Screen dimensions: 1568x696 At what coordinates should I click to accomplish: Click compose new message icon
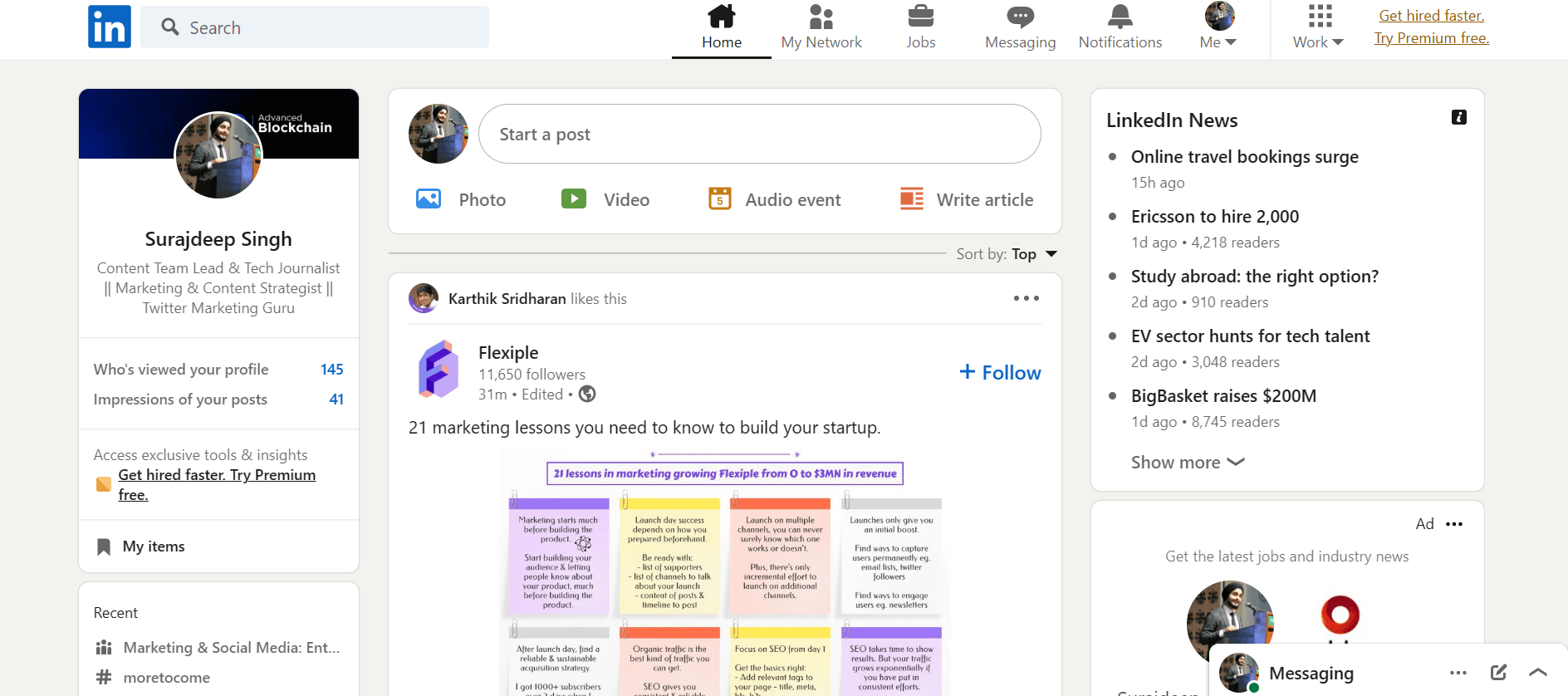[1498, 673]
